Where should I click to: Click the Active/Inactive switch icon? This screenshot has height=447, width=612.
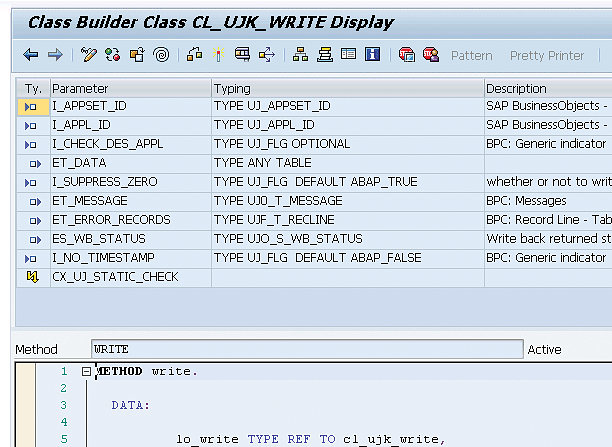pyautogui.click(x=112, y=55)
